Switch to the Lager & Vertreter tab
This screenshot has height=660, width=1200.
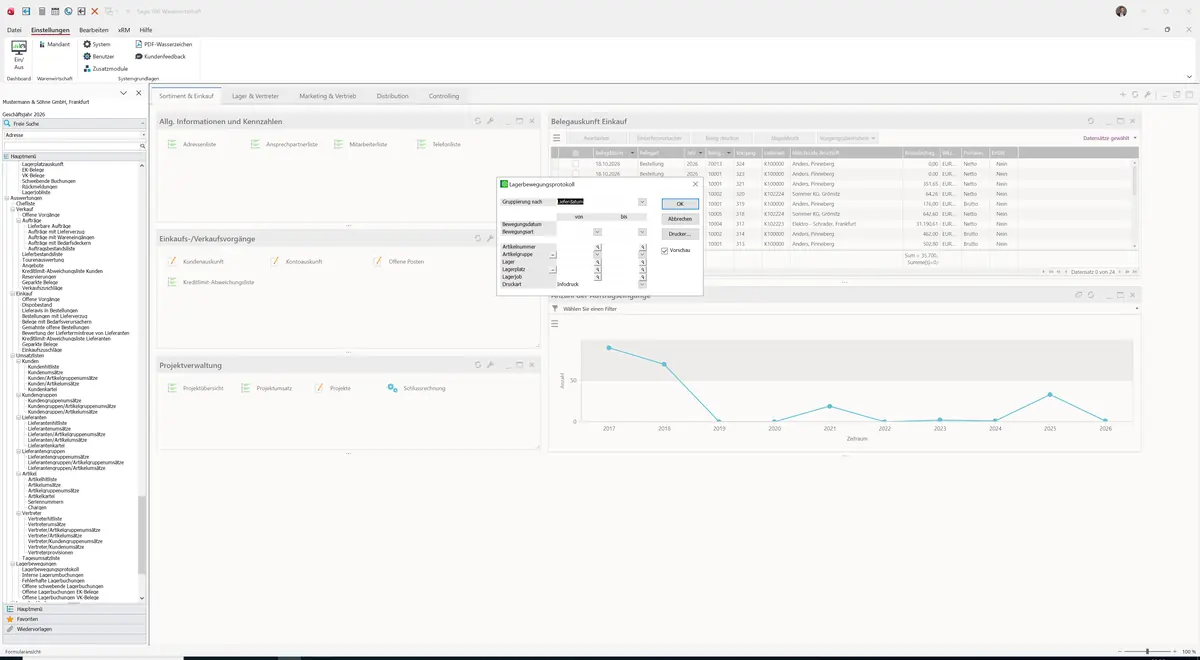click(x=255, y=96)
